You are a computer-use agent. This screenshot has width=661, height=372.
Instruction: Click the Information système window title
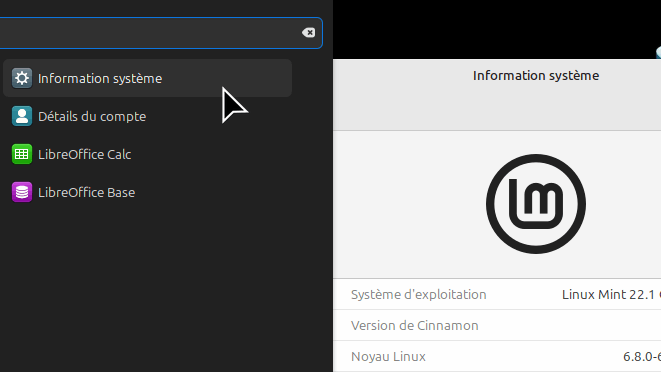pyautogui.click(x=536, y=75)
